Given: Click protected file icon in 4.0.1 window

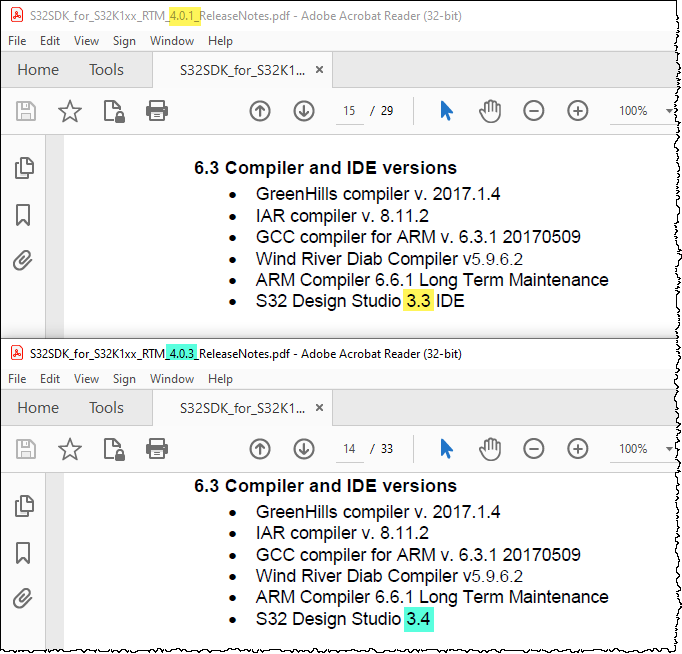Looking at the screenshot, I should pyautogui.click(x=114, y=111).
